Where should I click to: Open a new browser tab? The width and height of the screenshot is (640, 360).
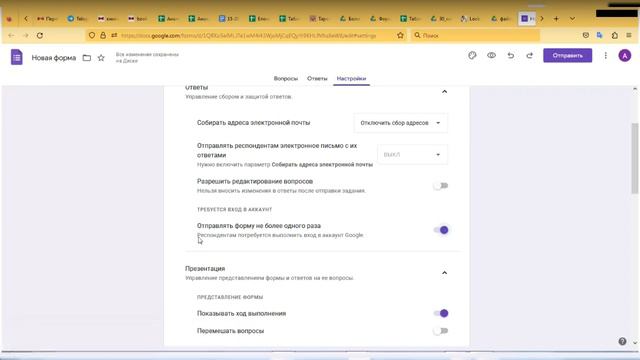click(x=556, y=19)
